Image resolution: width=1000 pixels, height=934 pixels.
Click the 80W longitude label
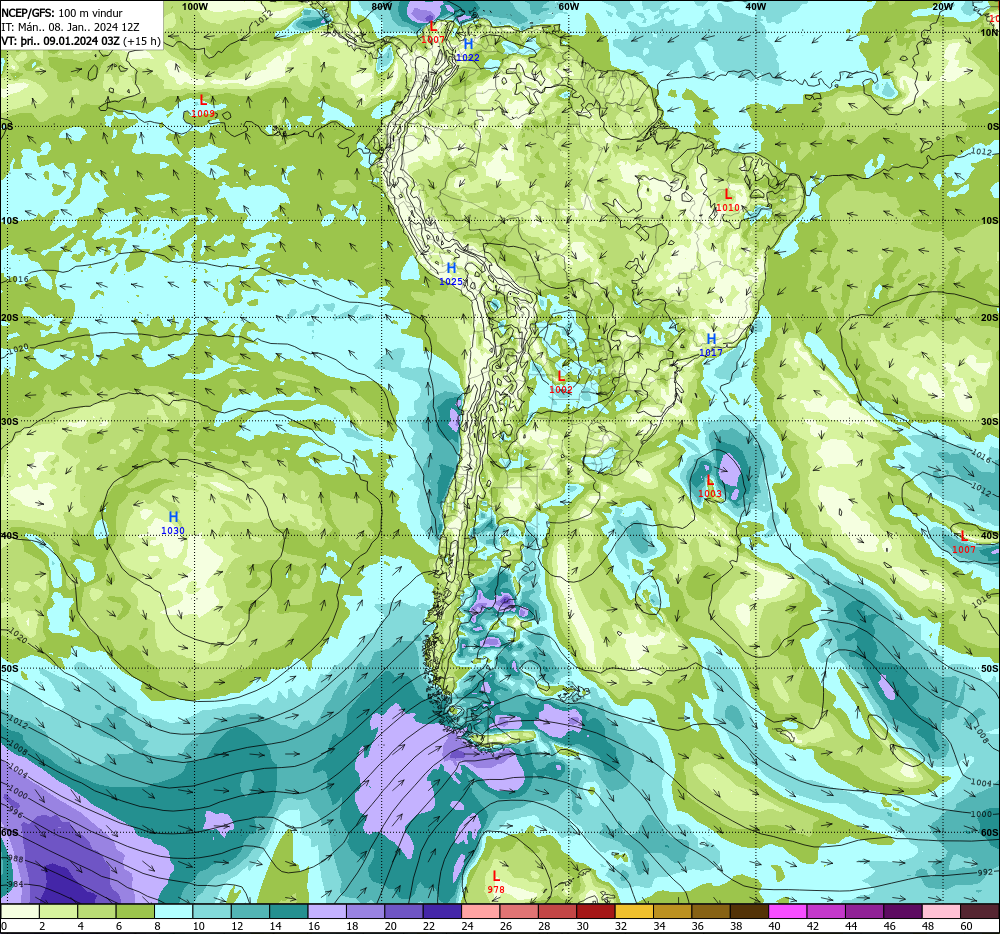pyautogui.click(x=381, y=6)
